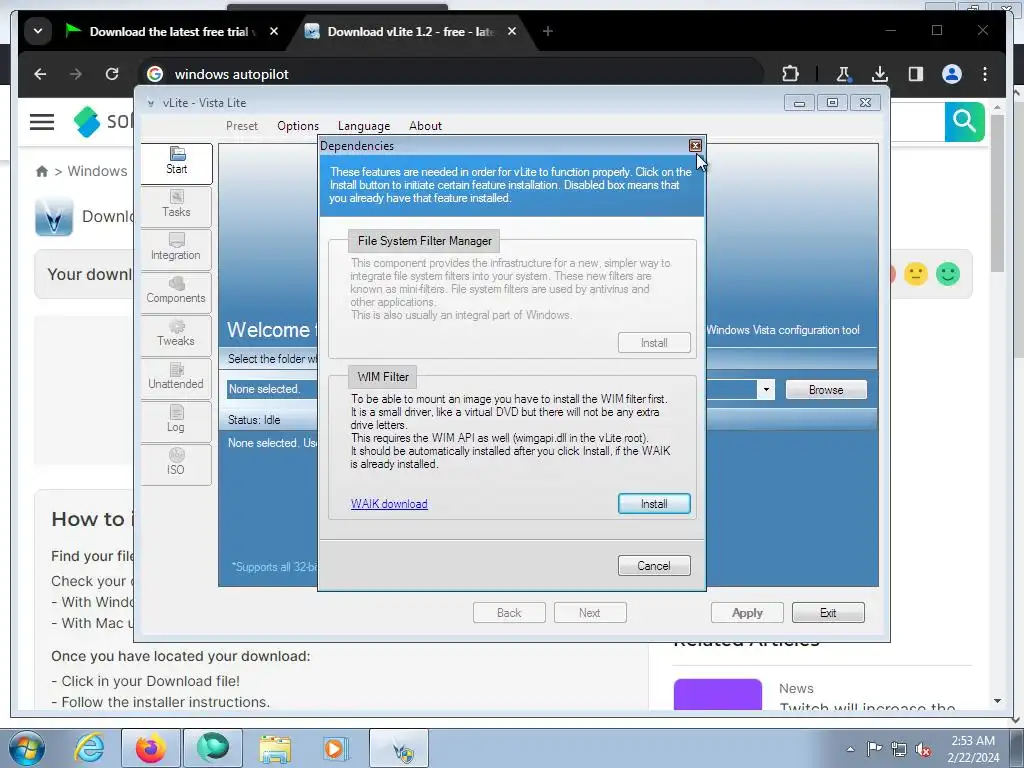The height and width of the screenshot is (768, 1024).
Task: Go forward in the browser
Action: coord(76,74)
